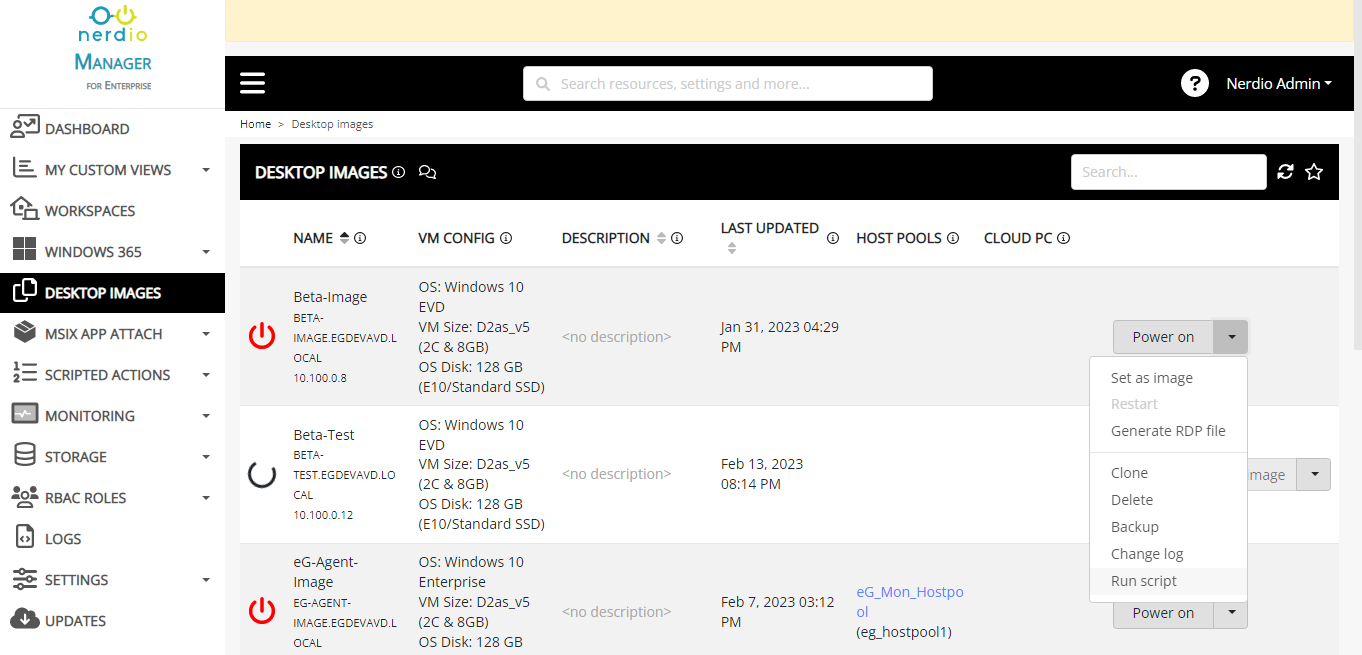
Task: Click the info icon beside Desktop Images title
Action: pyautogui.click(x=399, y=172)
